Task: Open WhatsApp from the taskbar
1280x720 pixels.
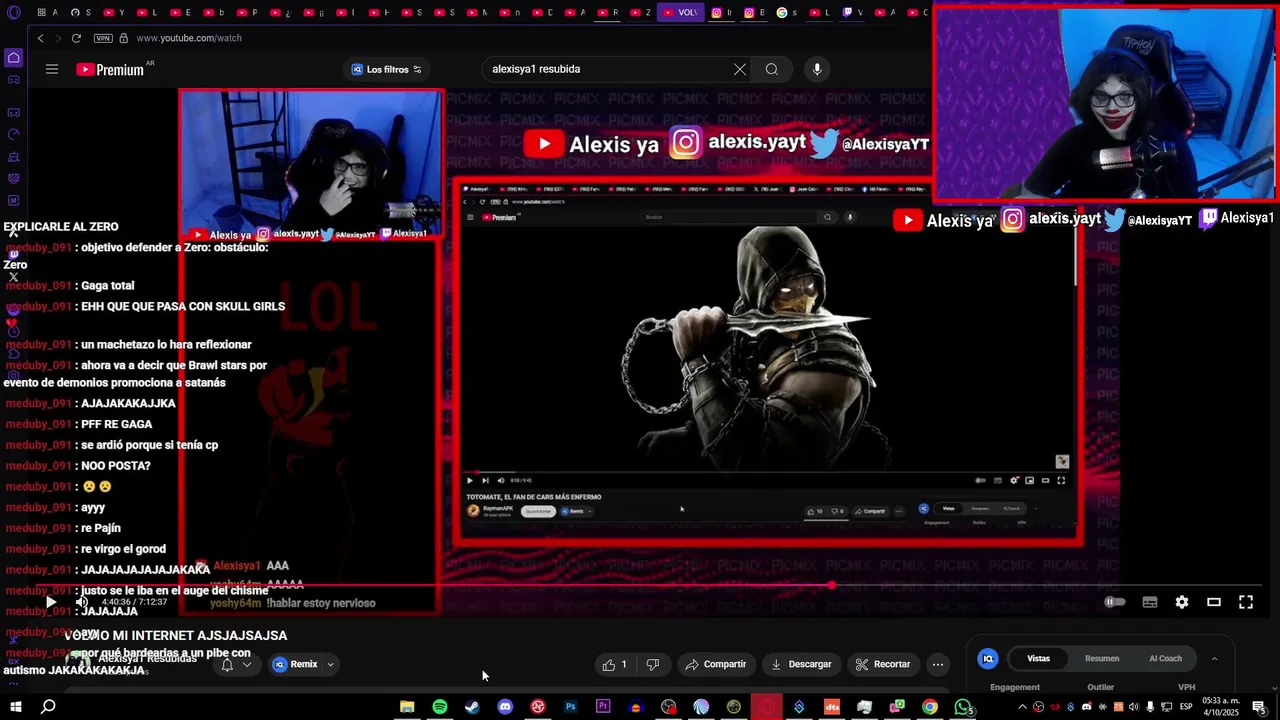Action: click(x=962, y=707)
